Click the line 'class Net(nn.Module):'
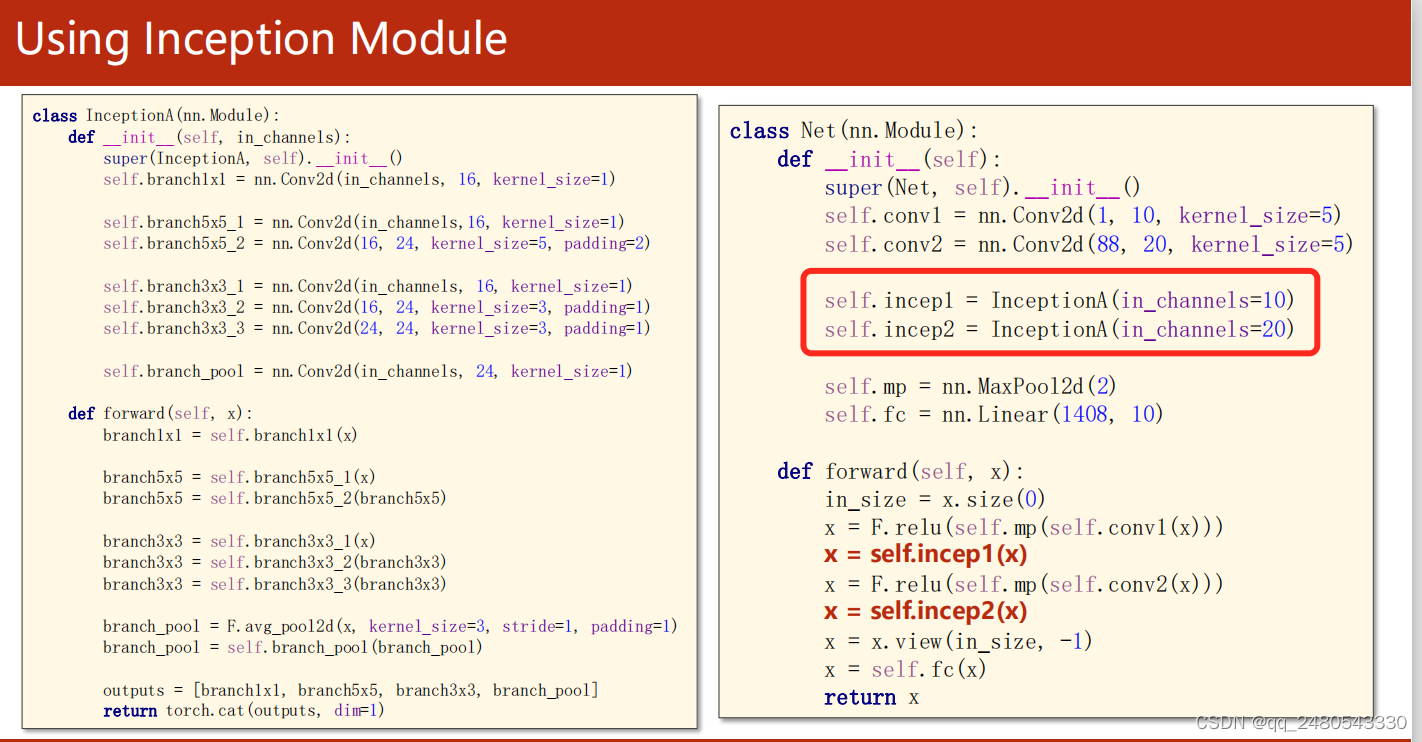The height and width of the screenshot is (742, 1422). click(x=854, y=131)
